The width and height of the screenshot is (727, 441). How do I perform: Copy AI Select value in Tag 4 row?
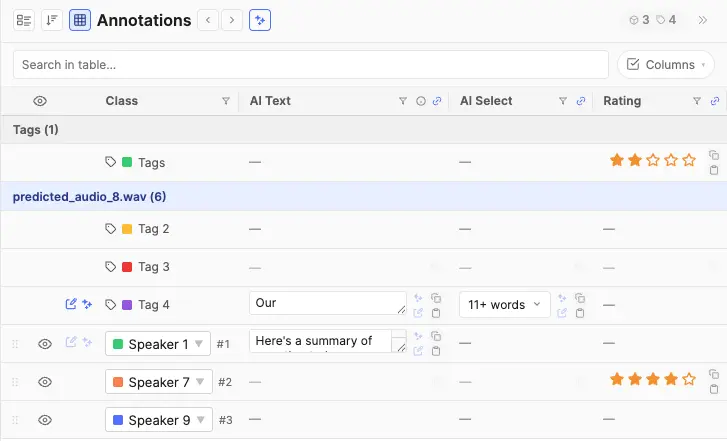(x=580, y=298)
